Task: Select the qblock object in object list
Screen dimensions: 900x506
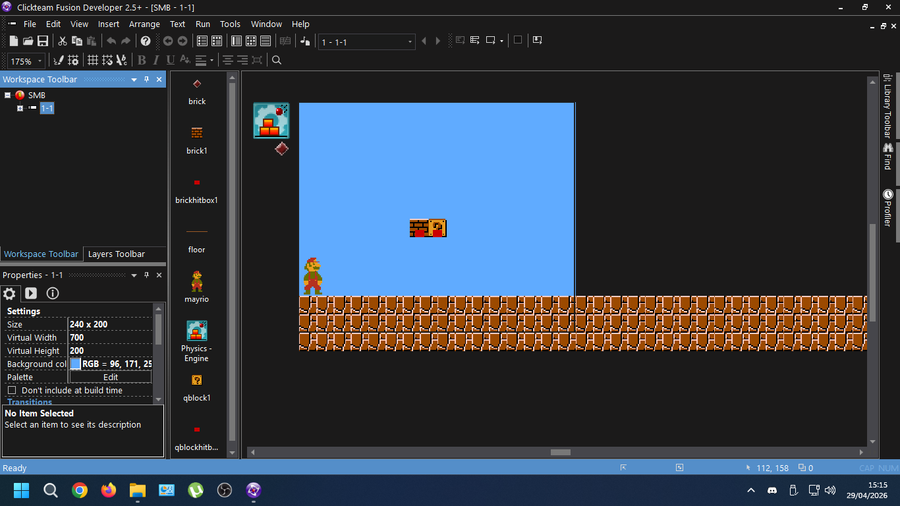Action: pyautogui.click(x=196, y=386)
